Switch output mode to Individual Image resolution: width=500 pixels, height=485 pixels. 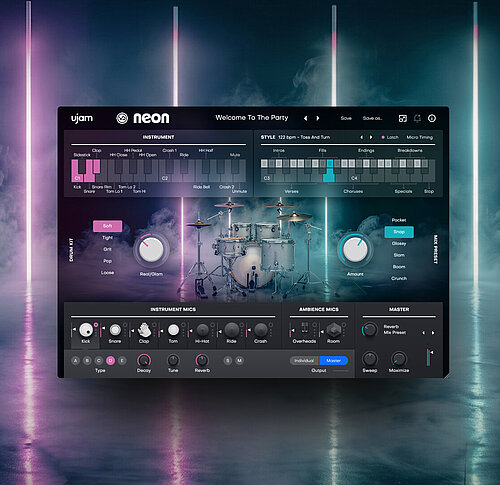coord(304,361)
